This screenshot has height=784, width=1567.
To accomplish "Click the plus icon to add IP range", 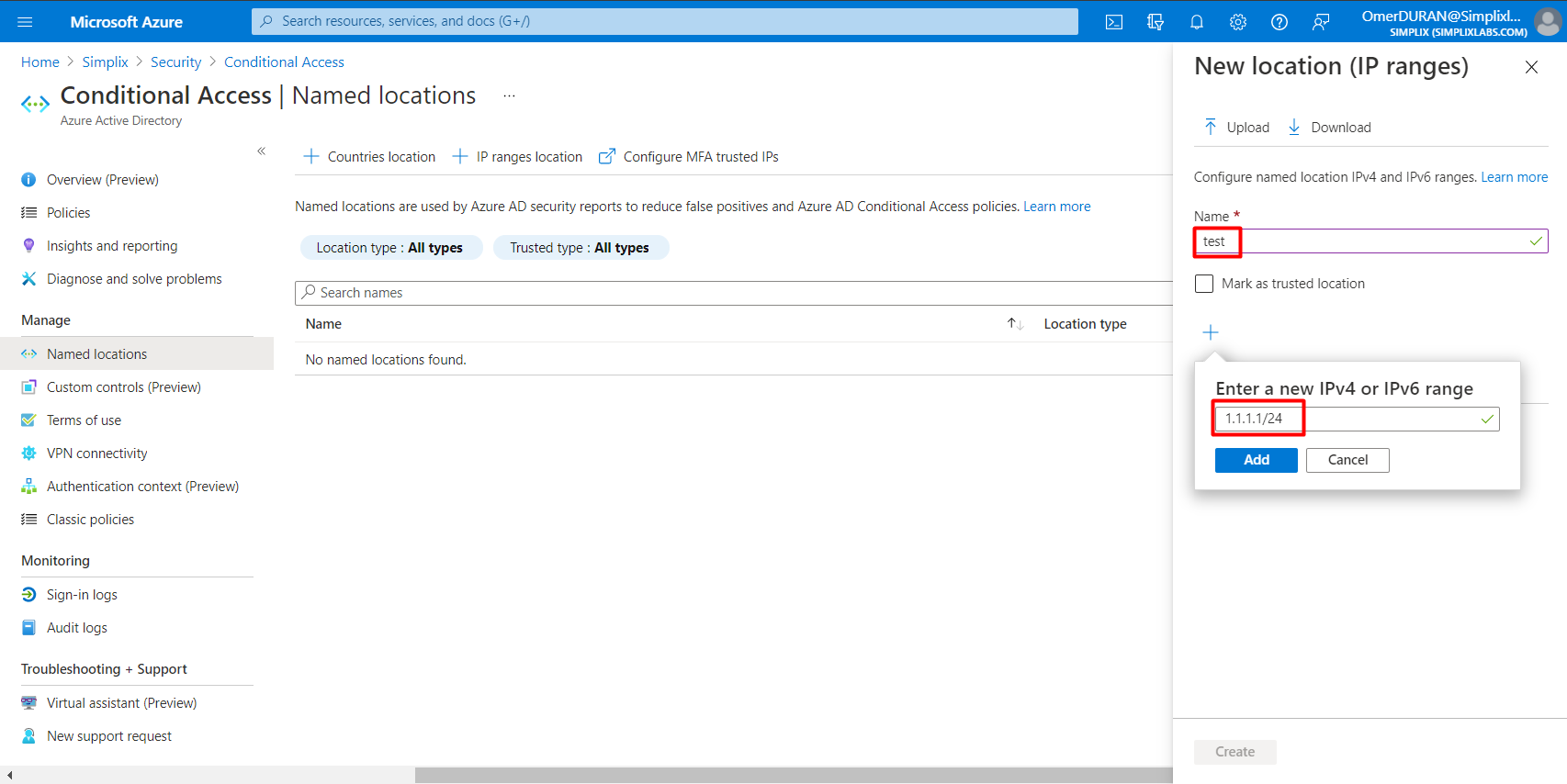I will [1211, 332].
